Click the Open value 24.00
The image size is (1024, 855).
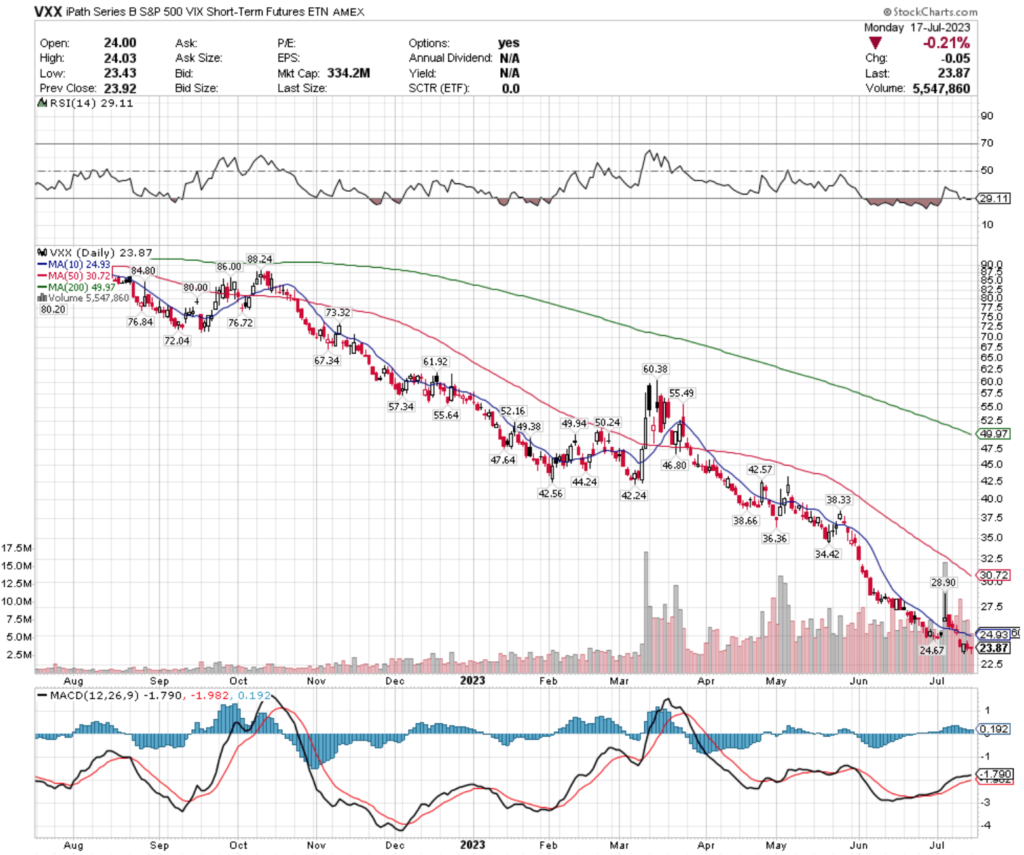tap(120, 43)
